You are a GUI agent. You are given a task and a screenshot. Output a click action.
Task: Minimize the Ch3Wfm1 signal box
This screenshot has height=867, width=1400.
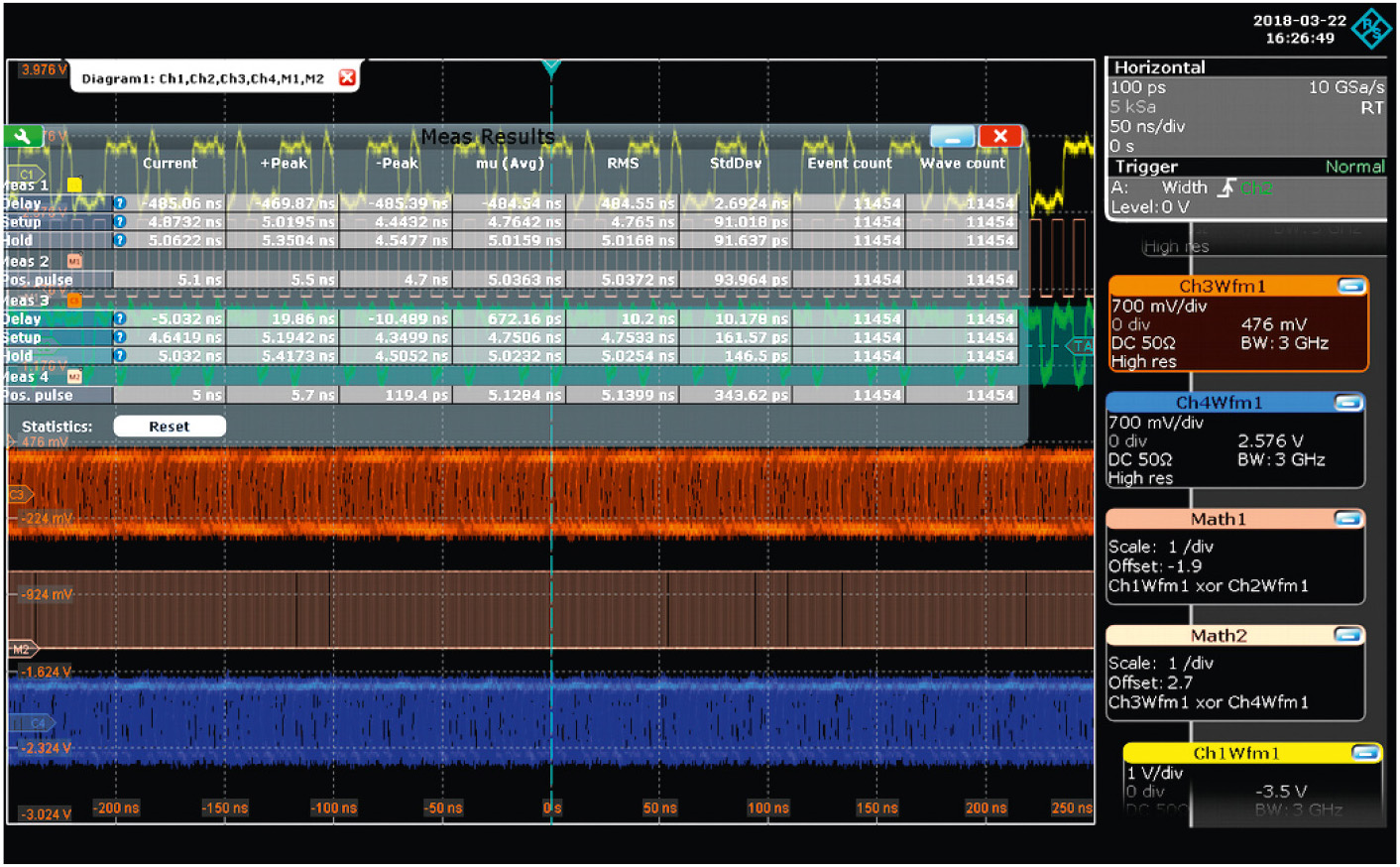click(1350, 286)
